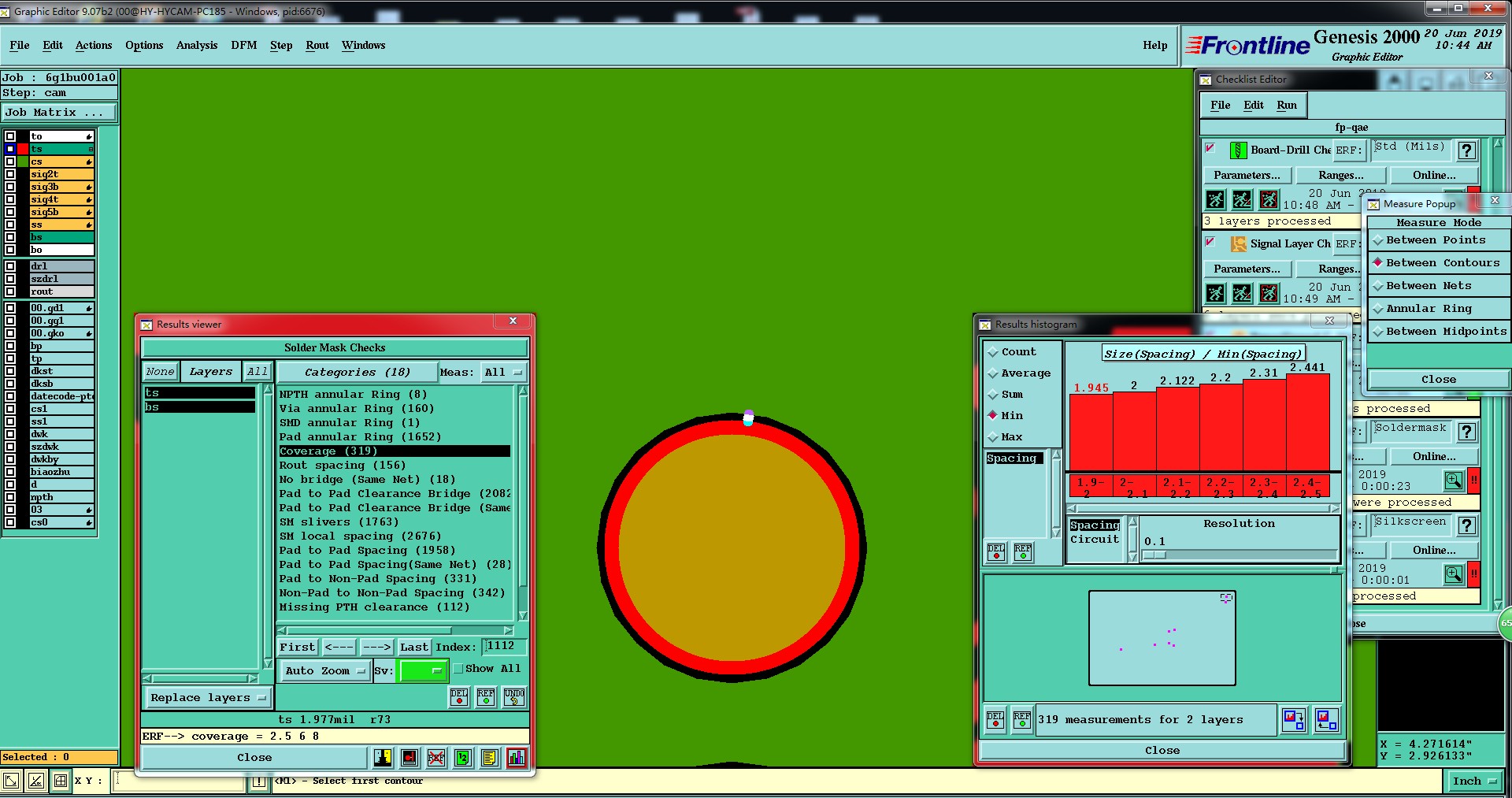
Task: Click the grid snap icon in bottom bar
Action: coord(61,781)
